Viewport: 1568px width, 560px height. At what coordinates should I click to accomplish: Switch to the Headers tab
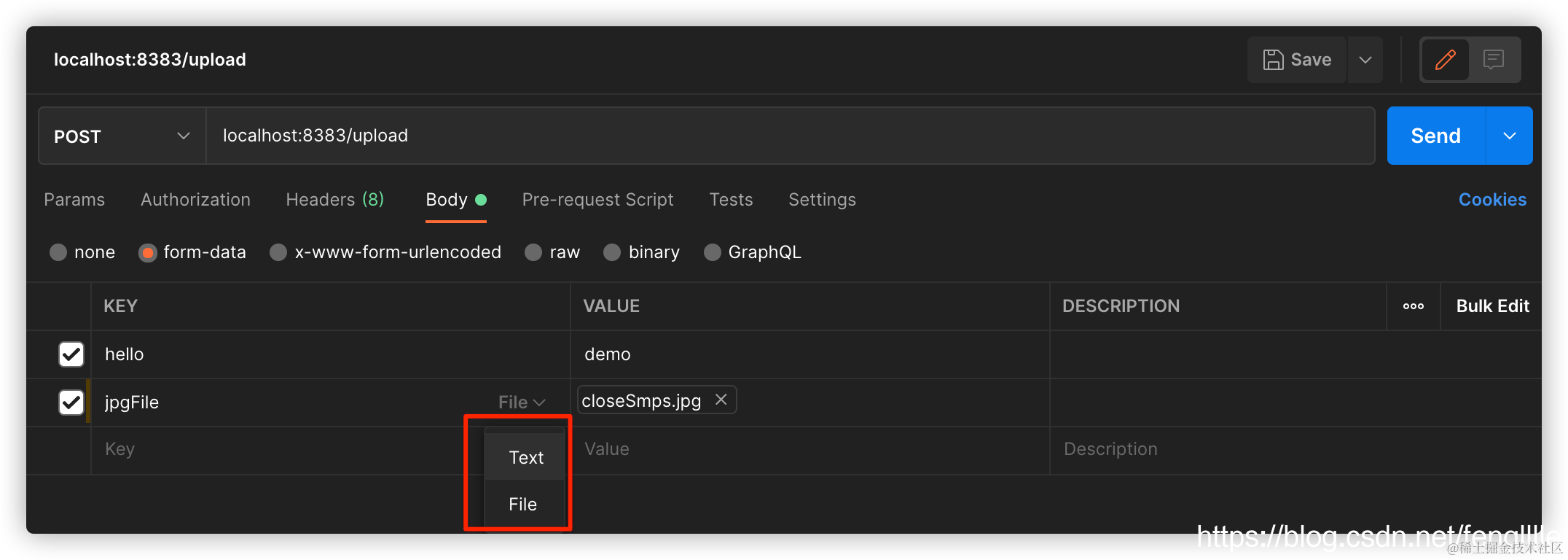pyautogui.click(x=334, y=200)
